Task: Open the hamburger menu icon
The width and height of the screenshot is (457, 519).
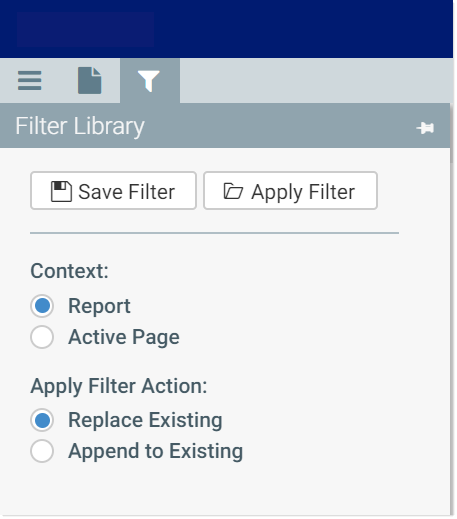Action: tap(30, 80)
